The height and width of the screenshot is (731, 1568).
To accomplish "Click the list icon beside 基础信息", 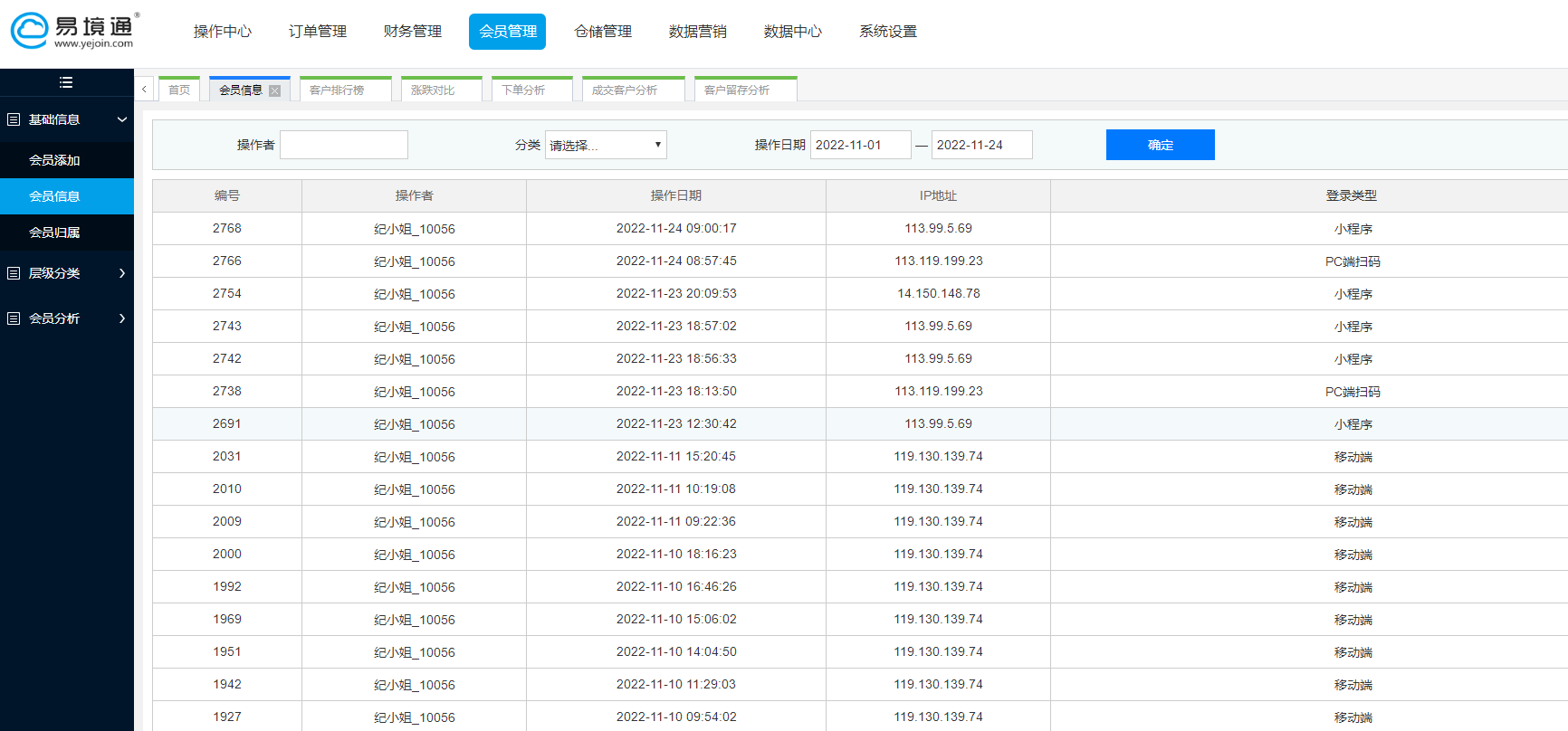I will pos(14,119).
